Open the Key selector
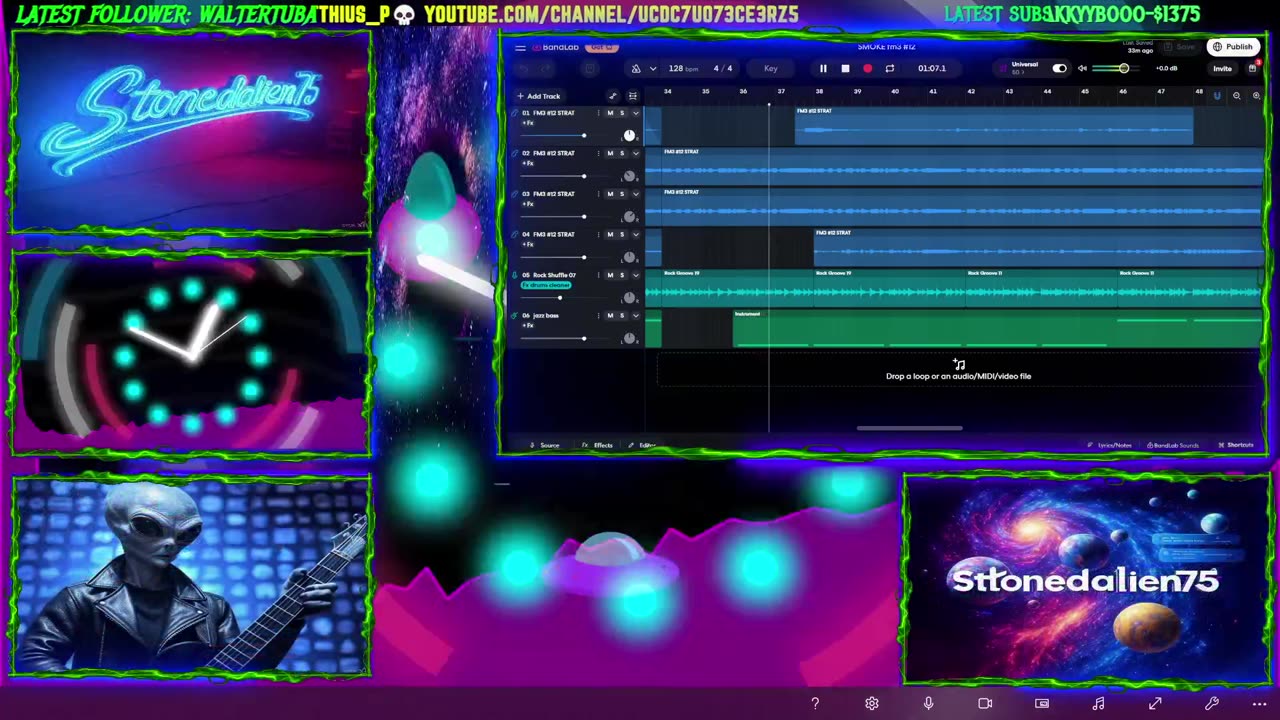The width and height of the screenshot is (1280, 720). coord(771,68)
